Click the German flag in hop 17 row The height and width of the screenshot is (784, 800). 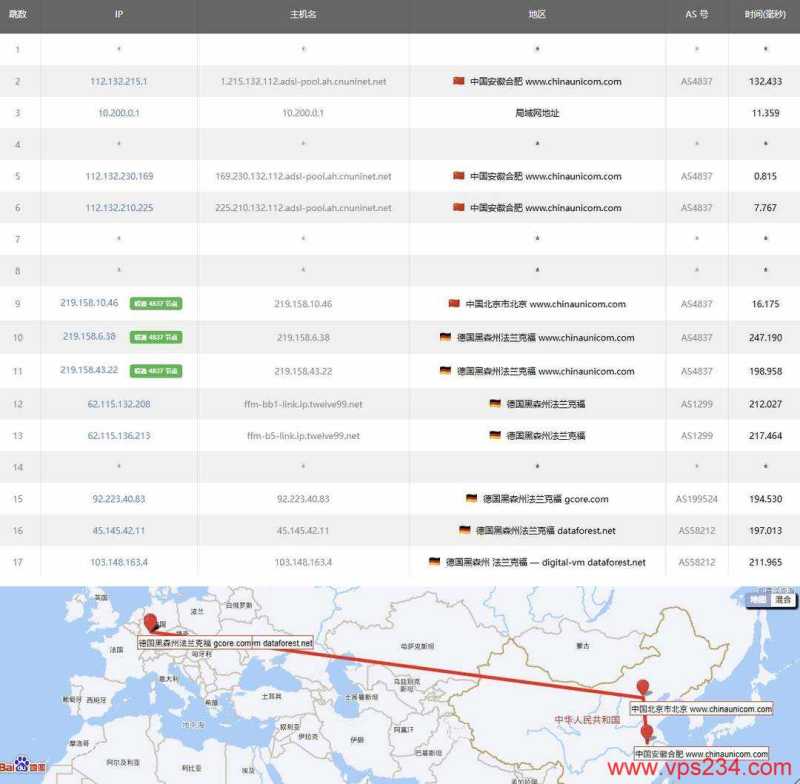pos(434,562)
